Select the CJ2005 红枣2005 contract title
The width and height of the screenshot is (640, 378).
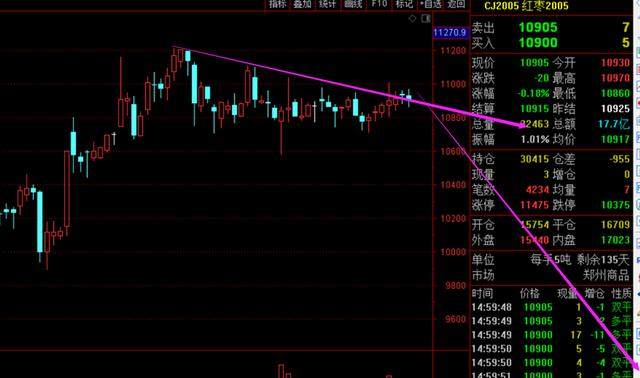(x=526, y=6)
